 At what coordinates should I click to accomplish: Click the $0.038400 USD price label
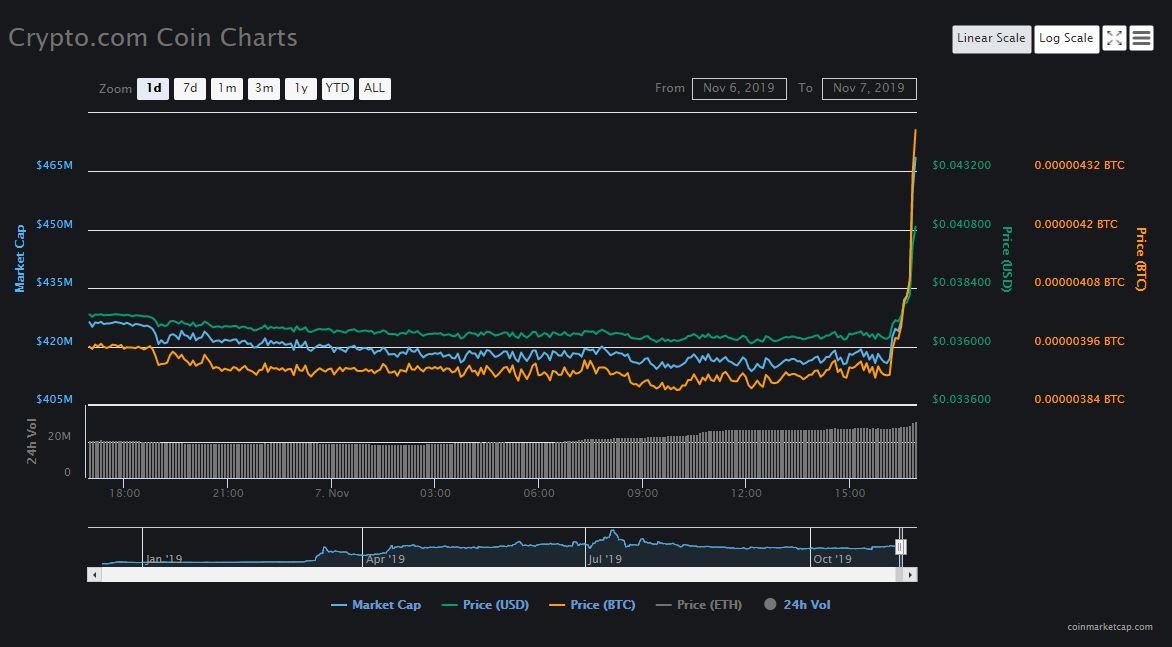tap(962, 282)
